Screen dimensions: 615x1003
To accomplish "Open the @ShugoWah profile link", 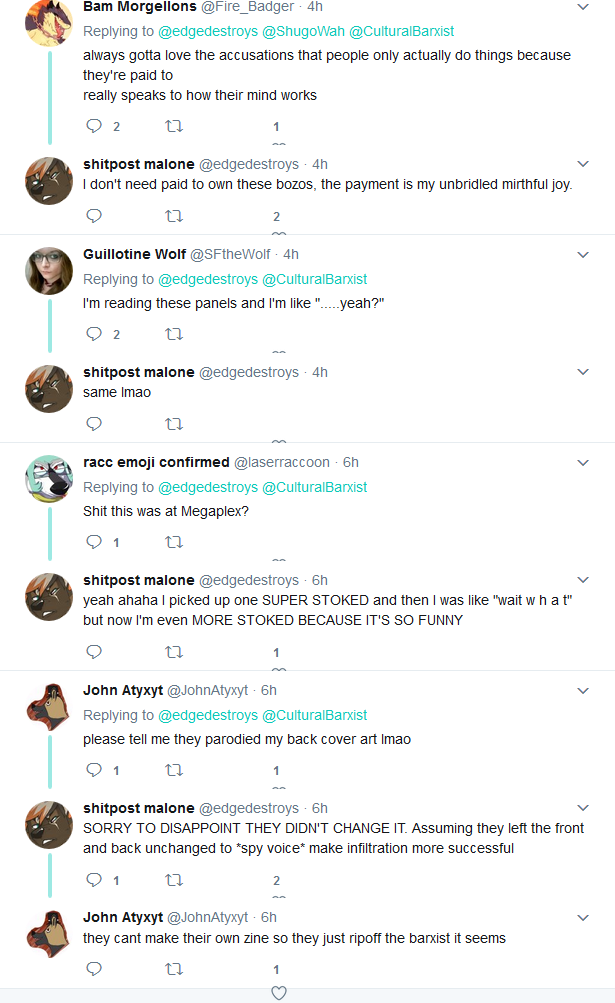I will pyautogui.click(x=303, y=31).
